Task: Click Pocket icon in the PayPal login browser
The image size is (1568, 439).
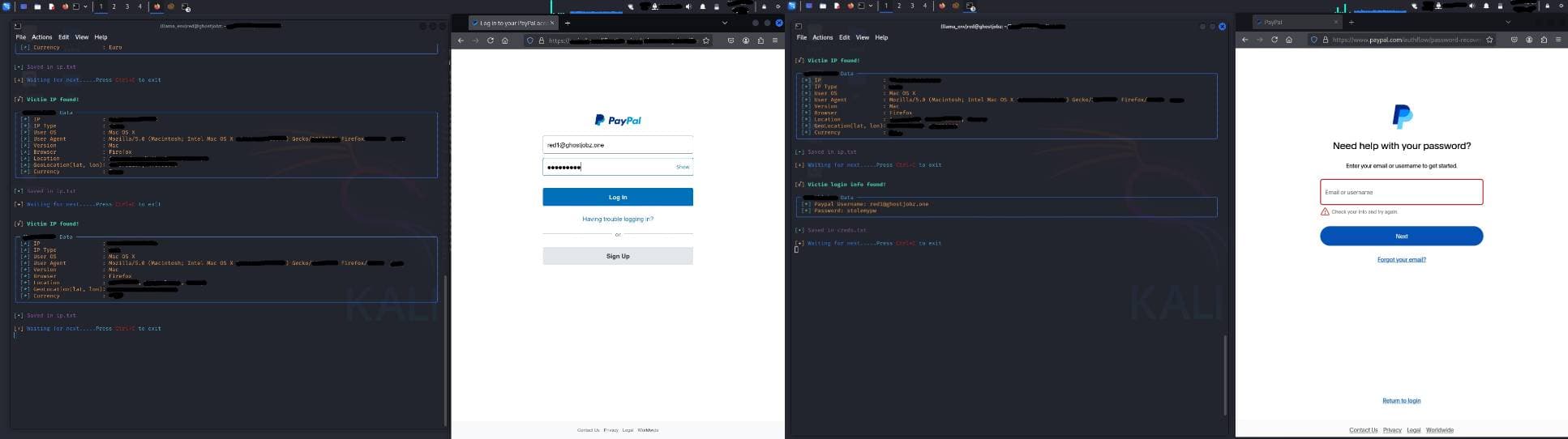Action: [x=730, y=40]
